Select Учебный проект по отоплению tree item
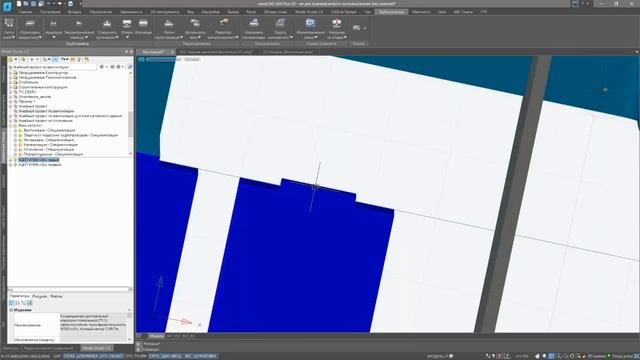 (x=45, y=120)
